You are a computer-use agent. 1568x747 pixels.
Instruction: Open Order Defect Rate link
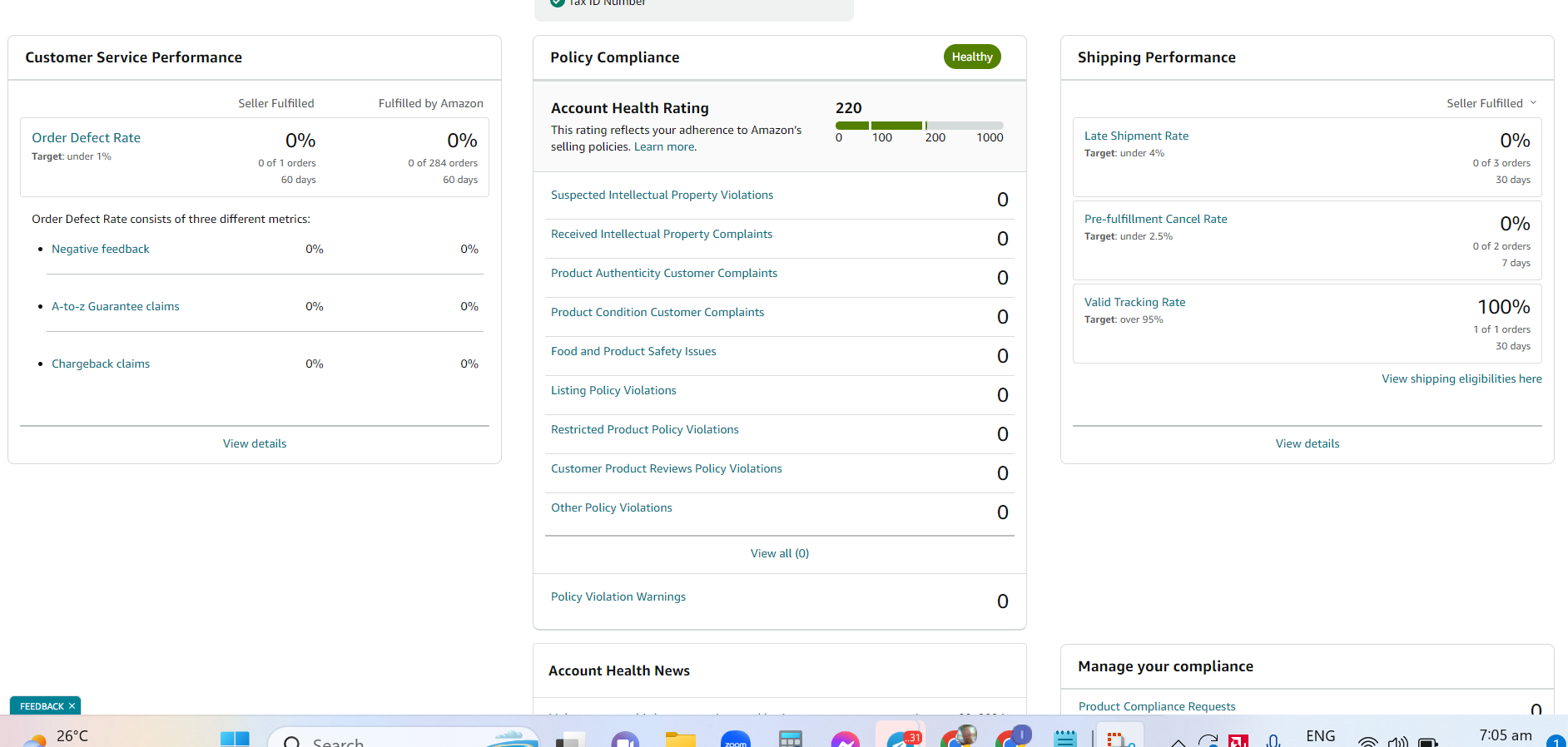pyautogui.click(x=86, y=138)
